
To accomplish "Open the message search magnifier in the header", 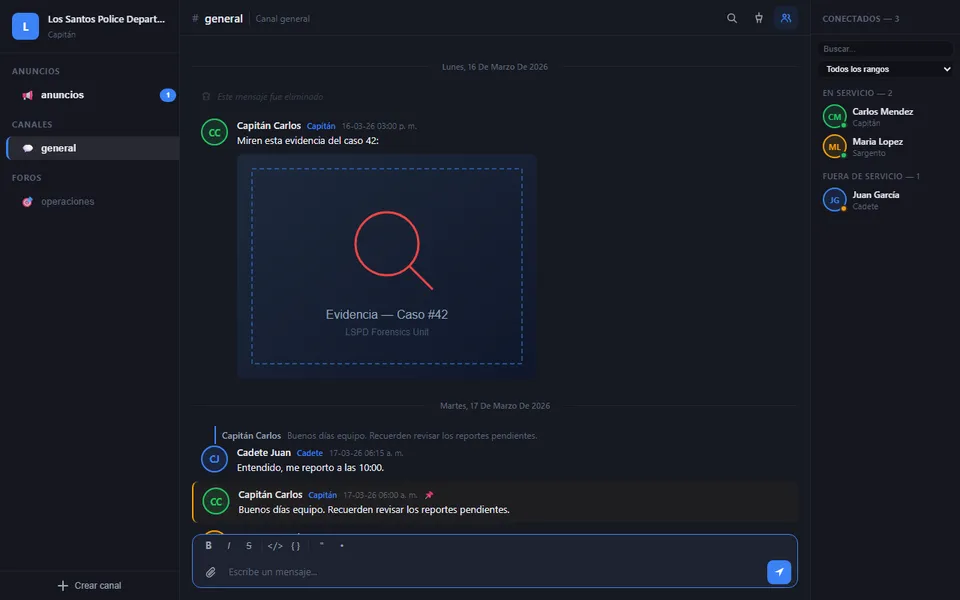I will point(732,18).
